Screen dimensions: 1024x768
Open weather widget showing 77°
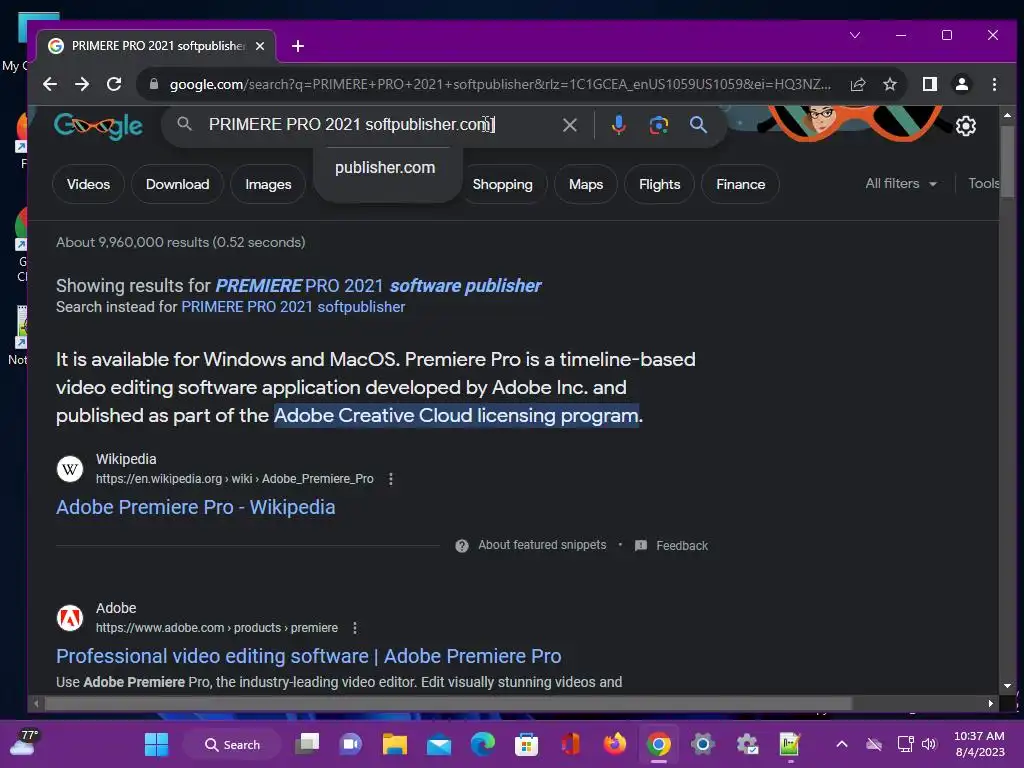tap(24, 743)
